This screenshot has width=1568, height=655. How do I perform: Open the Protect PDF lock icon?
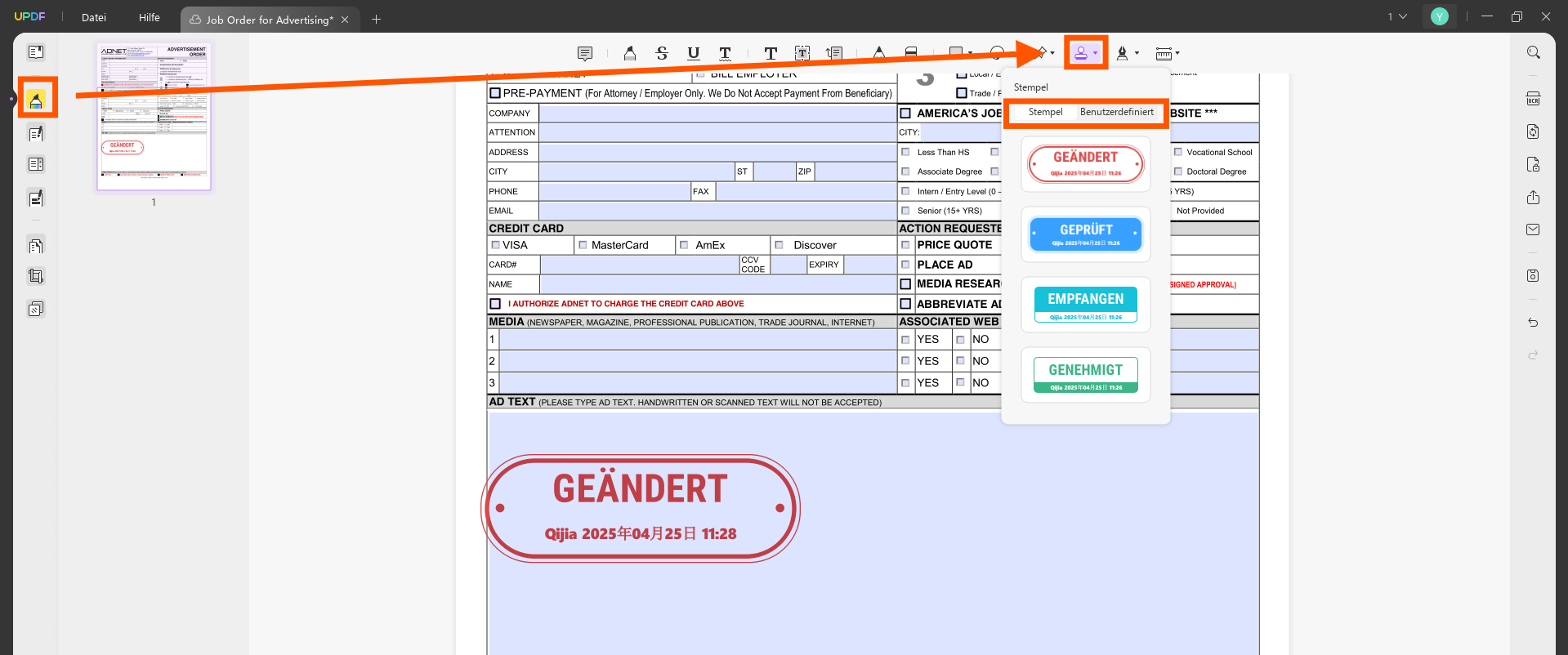click(1534, 164)
